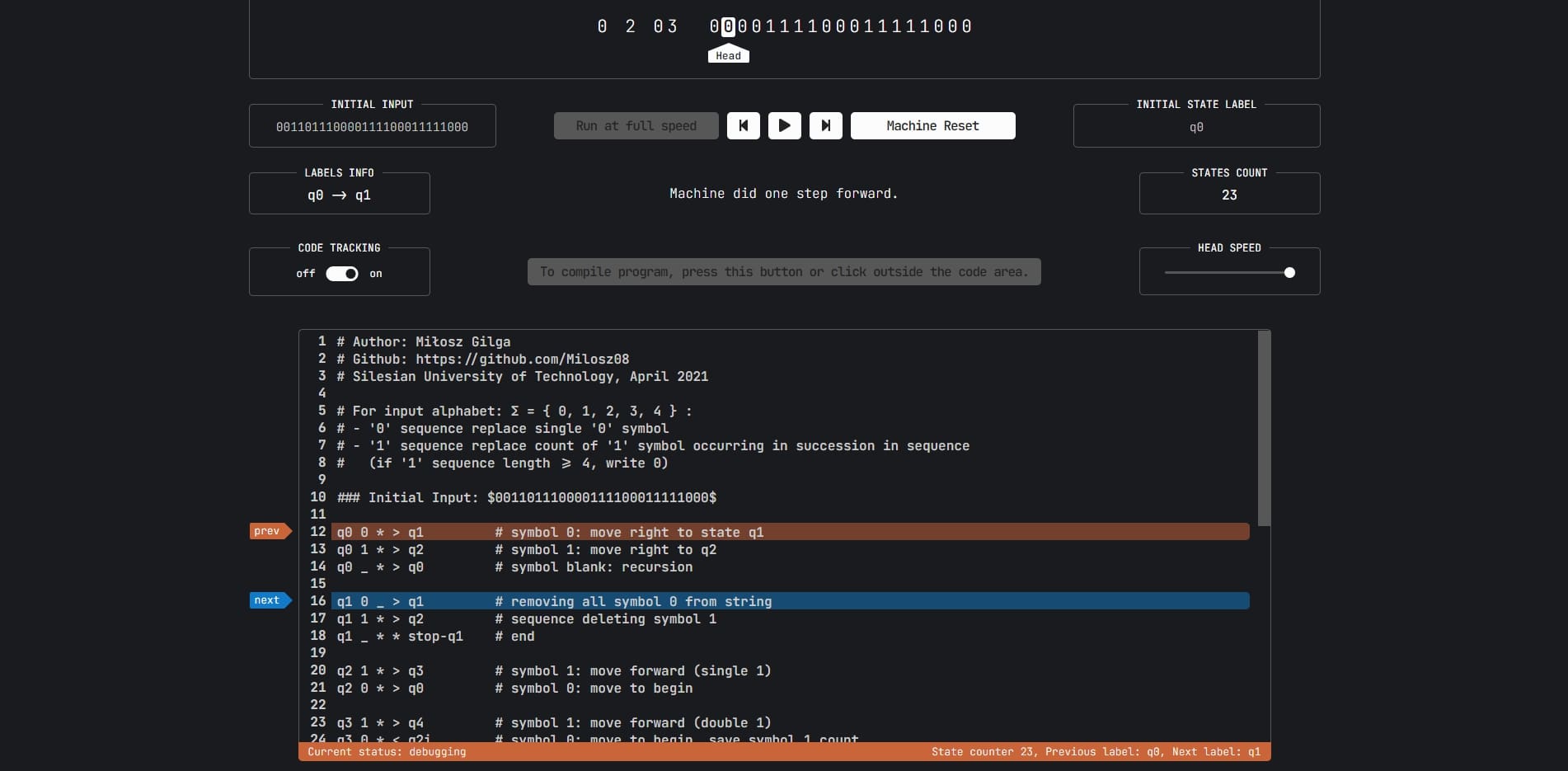Click the Machine Reset button
Screen dimensions: 1568x771
click(932, 125)
